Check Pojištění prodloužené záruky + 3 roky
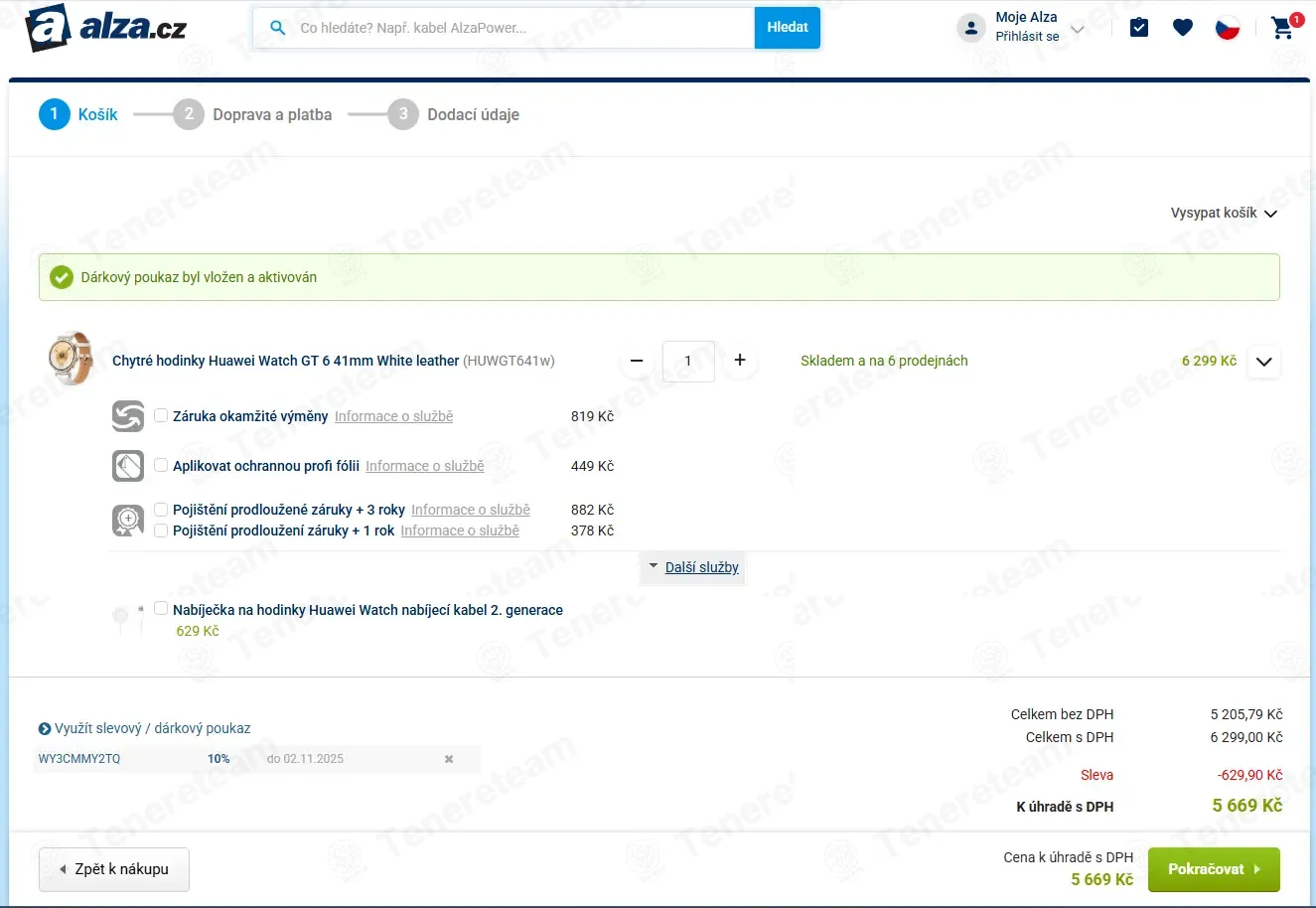This screenshot has height=908, width=1316. [160, 510]
